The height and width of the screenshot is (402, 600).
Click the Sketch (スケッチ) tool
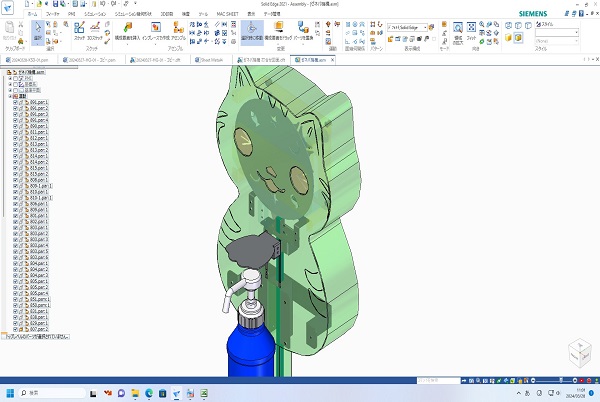point(79,31)
